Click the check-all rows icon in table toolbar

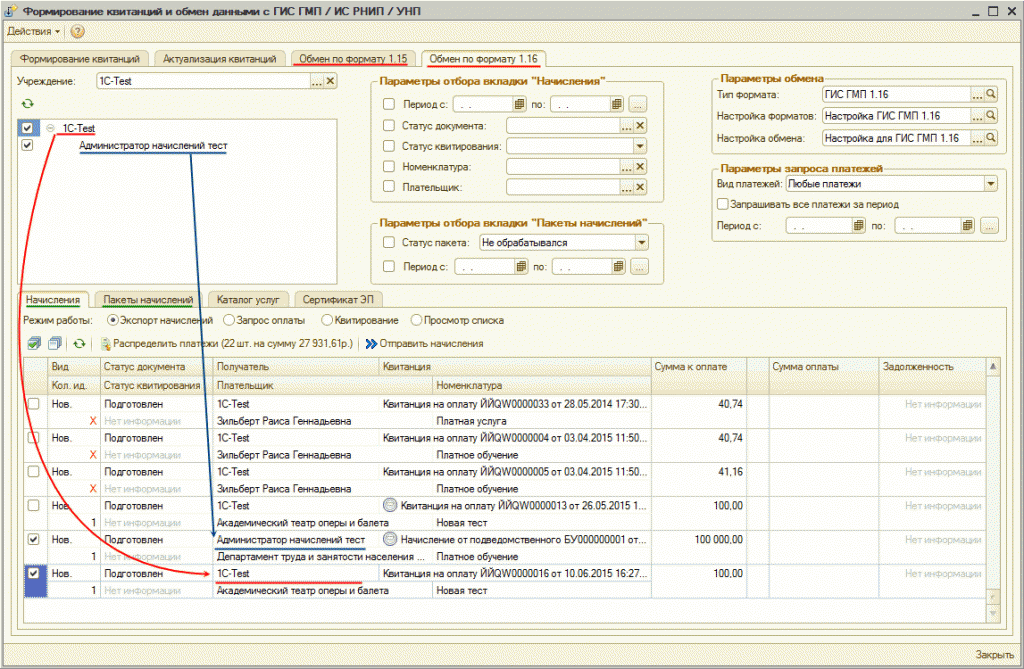click(32, 344)
